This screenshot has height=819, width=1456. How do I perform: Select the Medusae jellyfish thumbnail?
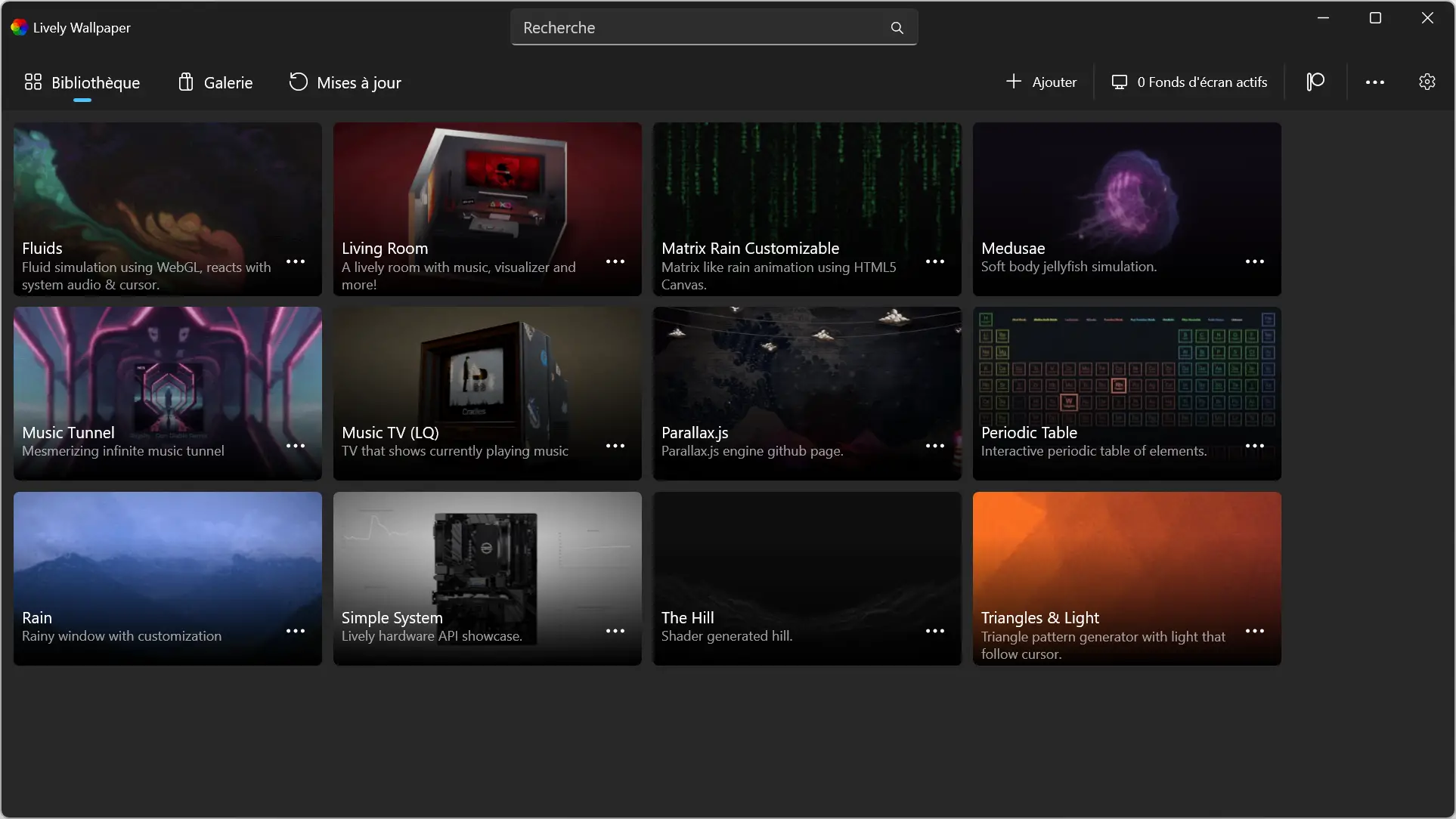pyautogui.click(x=1127, y=209)
